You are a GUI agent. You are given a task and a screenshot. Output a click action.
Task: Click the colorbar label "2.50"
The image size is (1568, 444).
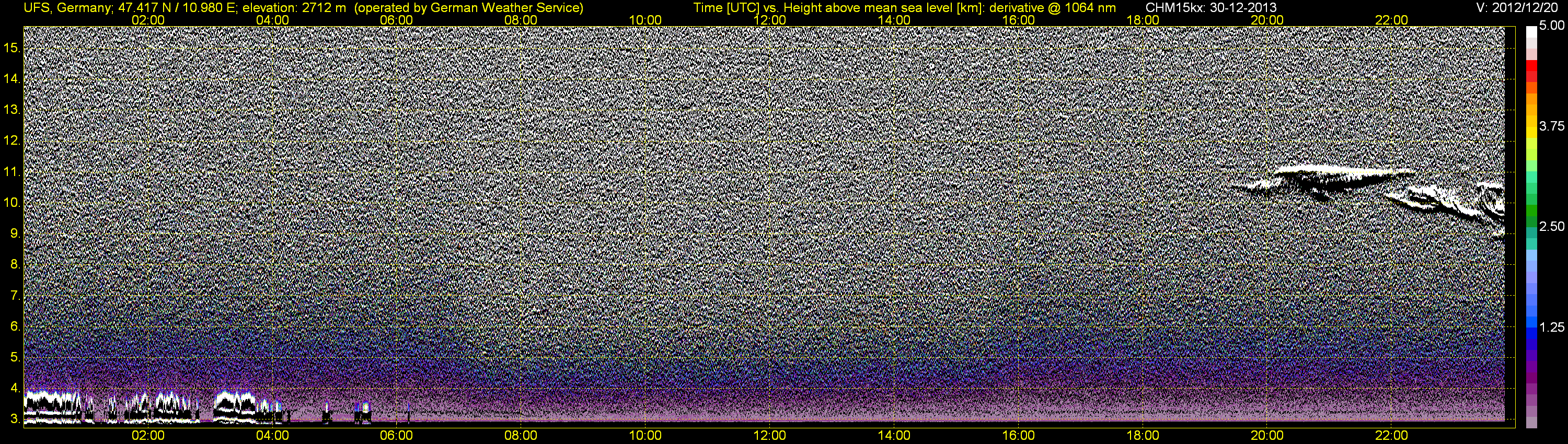1552,226
